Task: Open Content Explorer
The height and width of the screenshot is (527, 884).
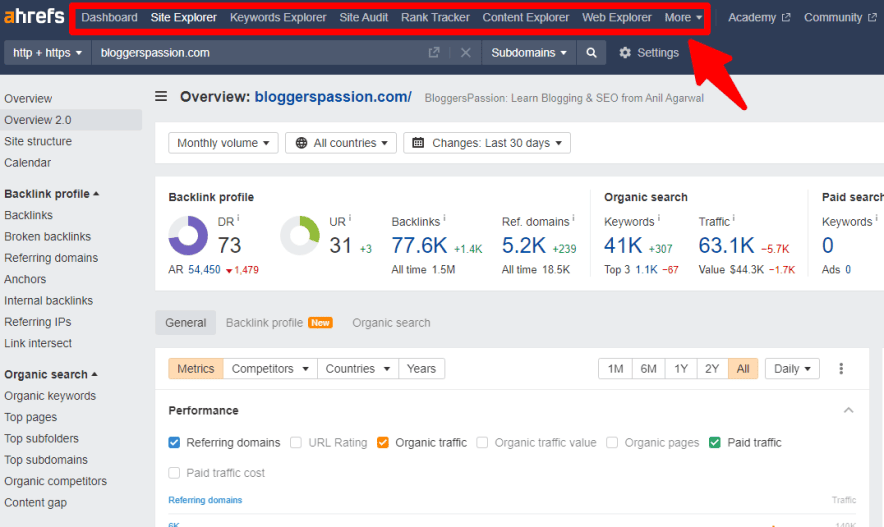Action: point(525,17)
